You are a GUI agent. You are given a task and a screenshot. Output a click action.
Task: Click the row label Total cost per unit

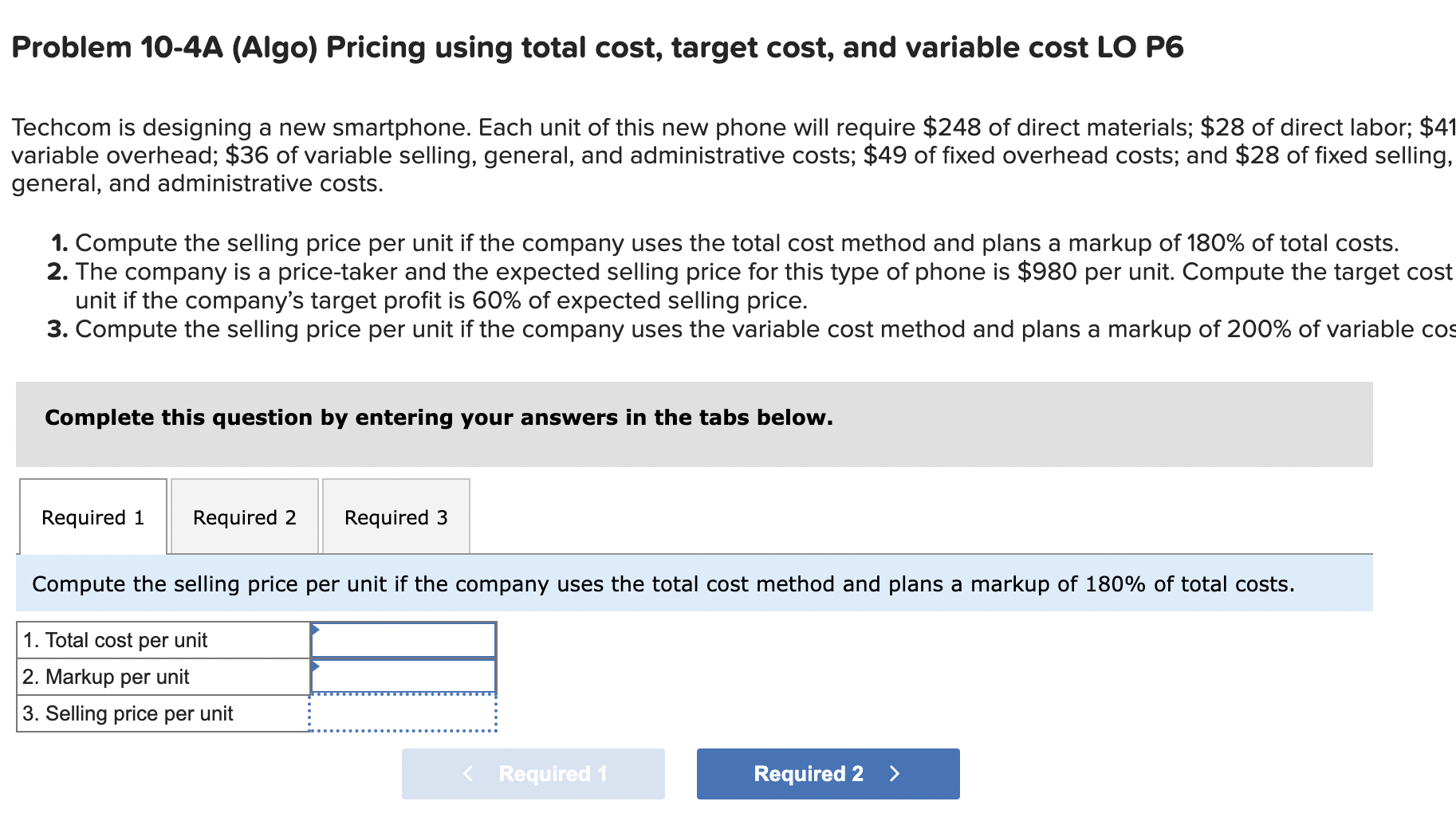(x=116, y=638)
